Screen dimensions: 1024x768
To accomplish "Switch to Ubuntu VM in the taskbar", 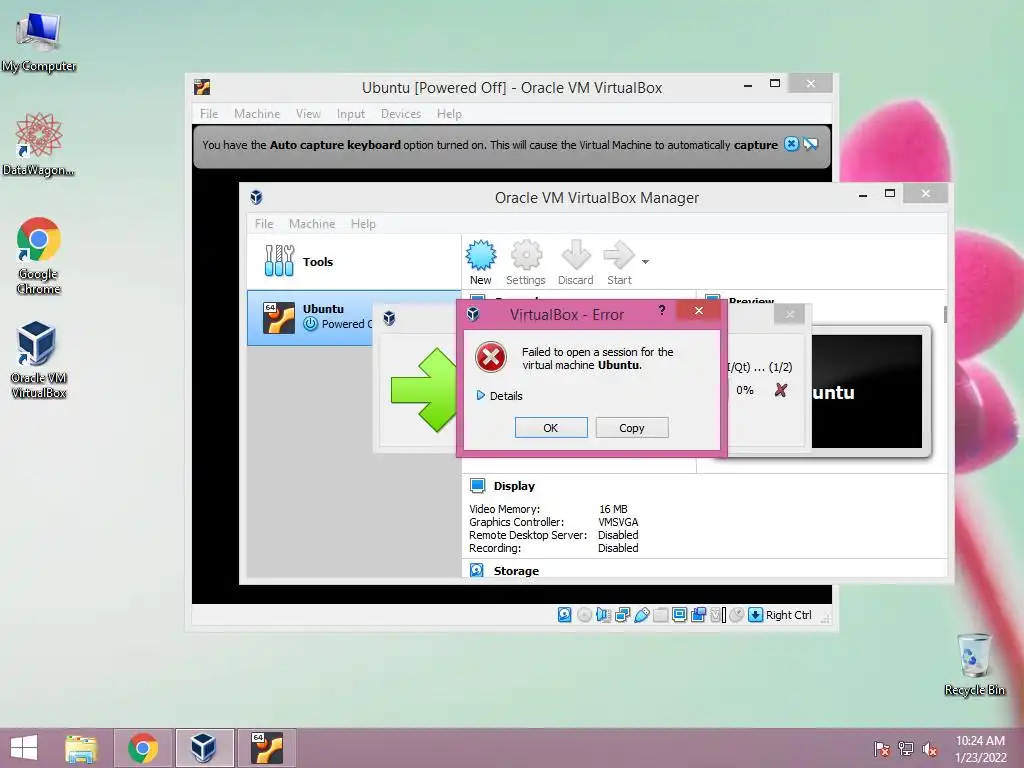I will click(266, 748).
